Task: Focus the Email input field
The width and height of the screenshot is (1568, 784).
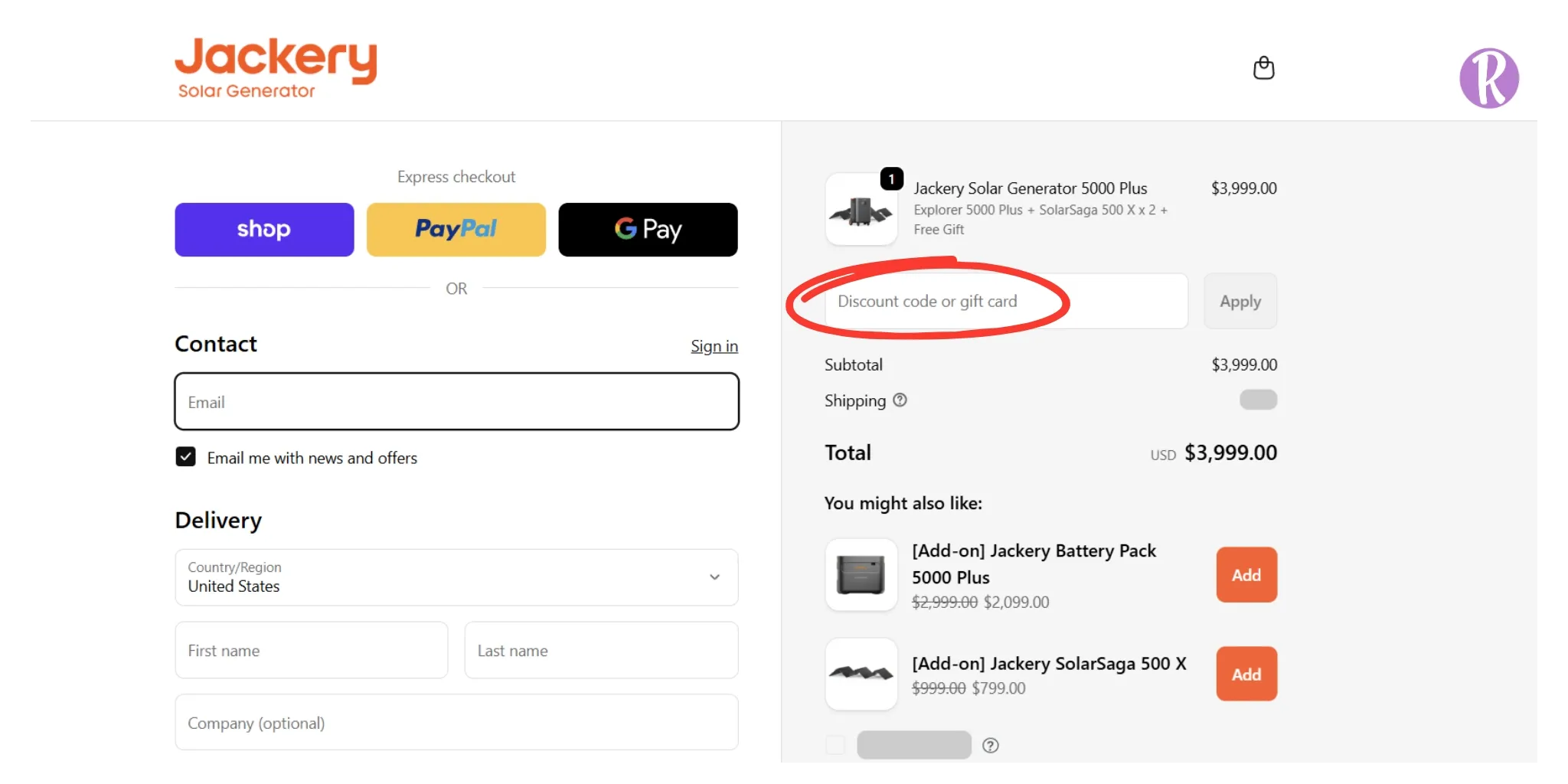Action: [x=456, y=402]
